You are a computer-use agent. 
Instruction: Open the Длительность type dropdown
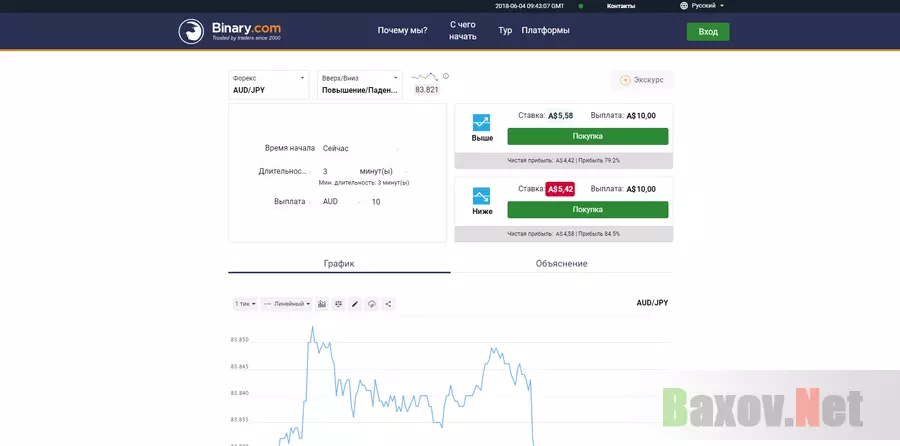pos(285,171)
